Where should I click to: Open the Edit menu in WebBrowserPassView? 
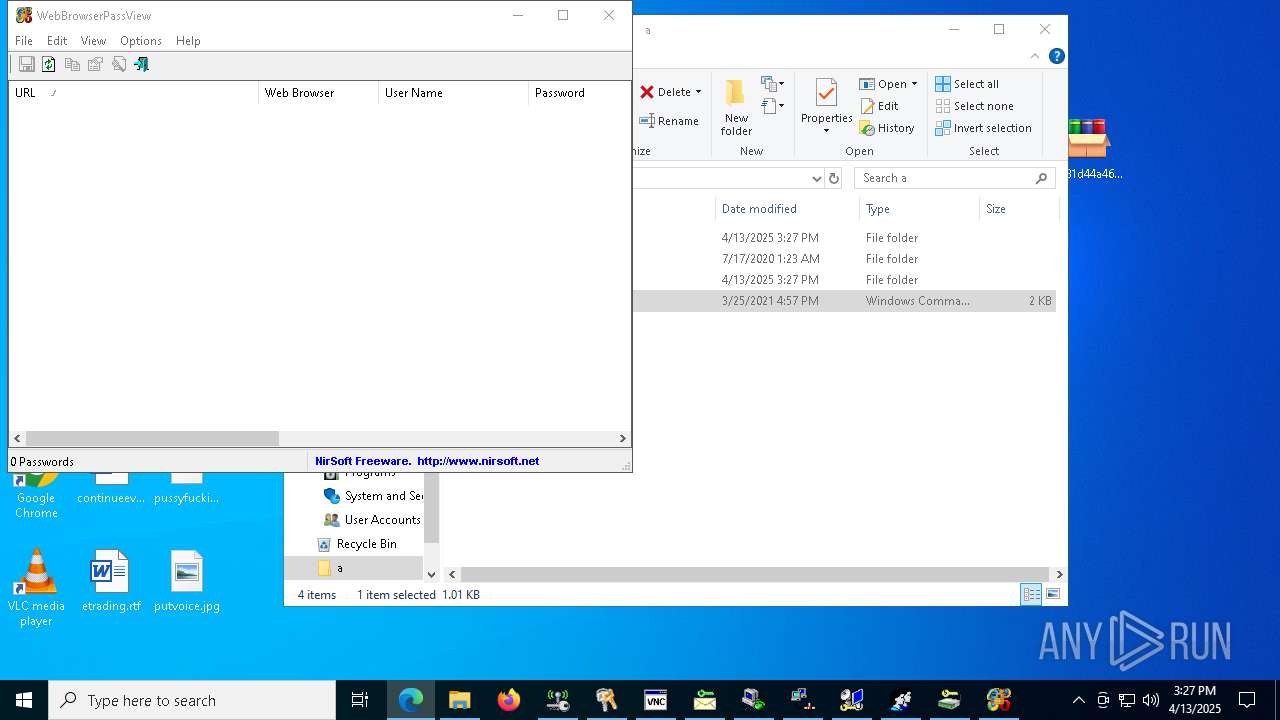point(57,41)
